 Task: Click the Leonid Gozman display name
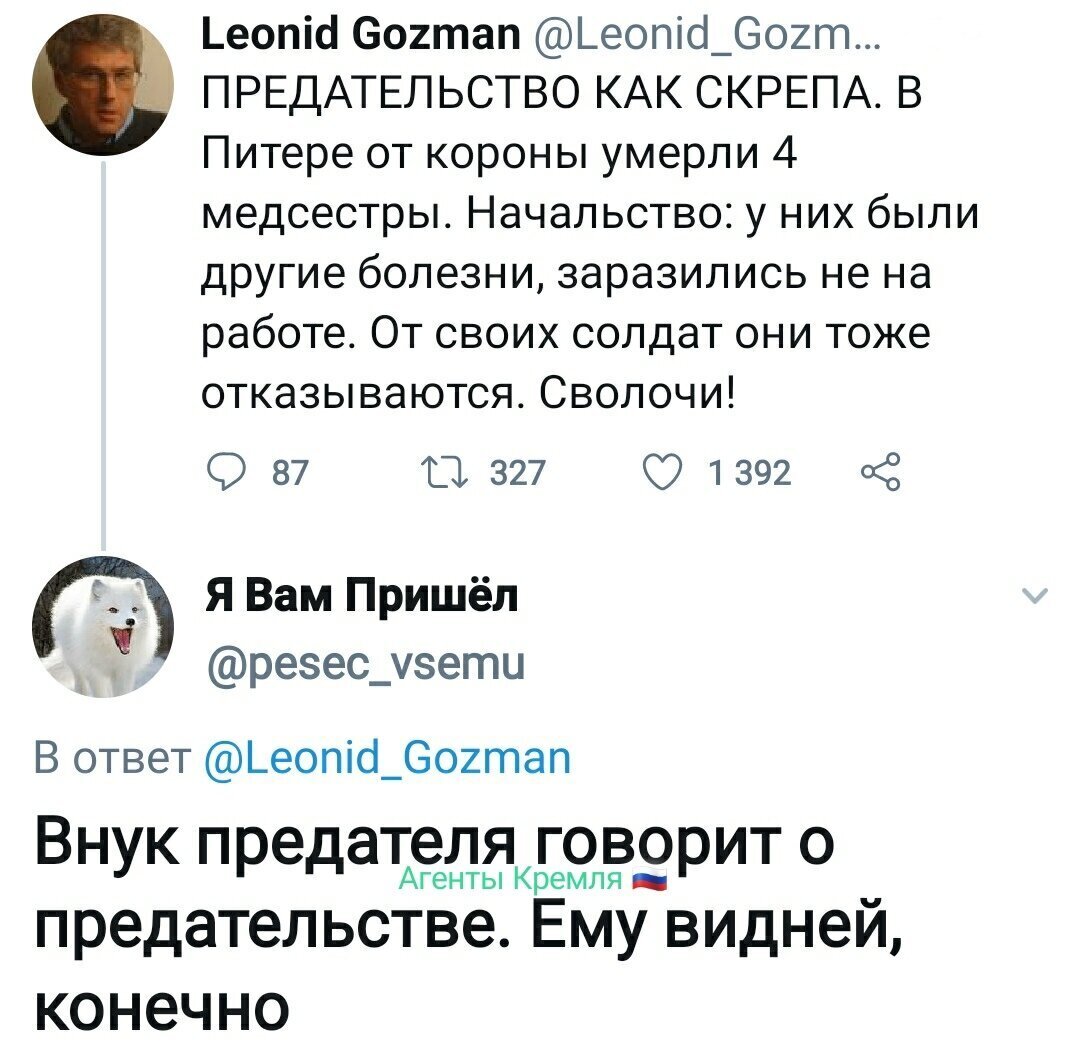pyautogui.click(x=362, y=34)
